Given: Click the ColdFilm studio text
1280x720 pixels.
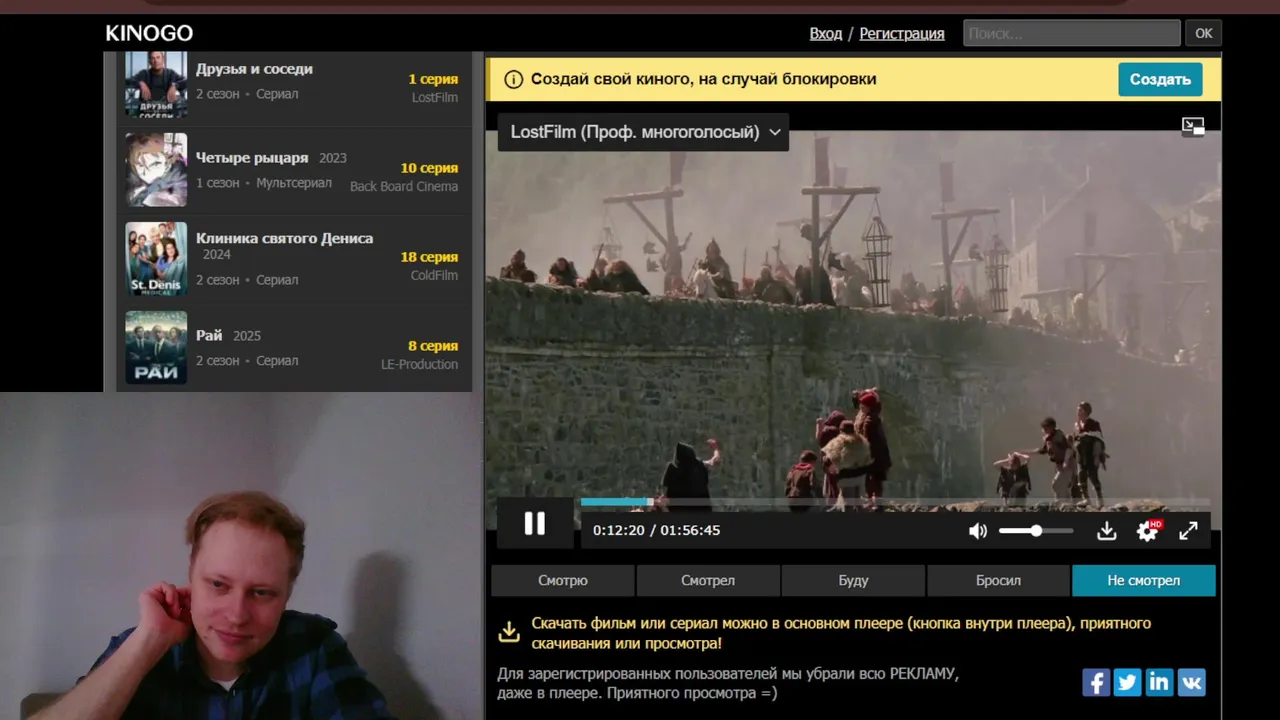Looking at the screenshot, I should point(434,275).
